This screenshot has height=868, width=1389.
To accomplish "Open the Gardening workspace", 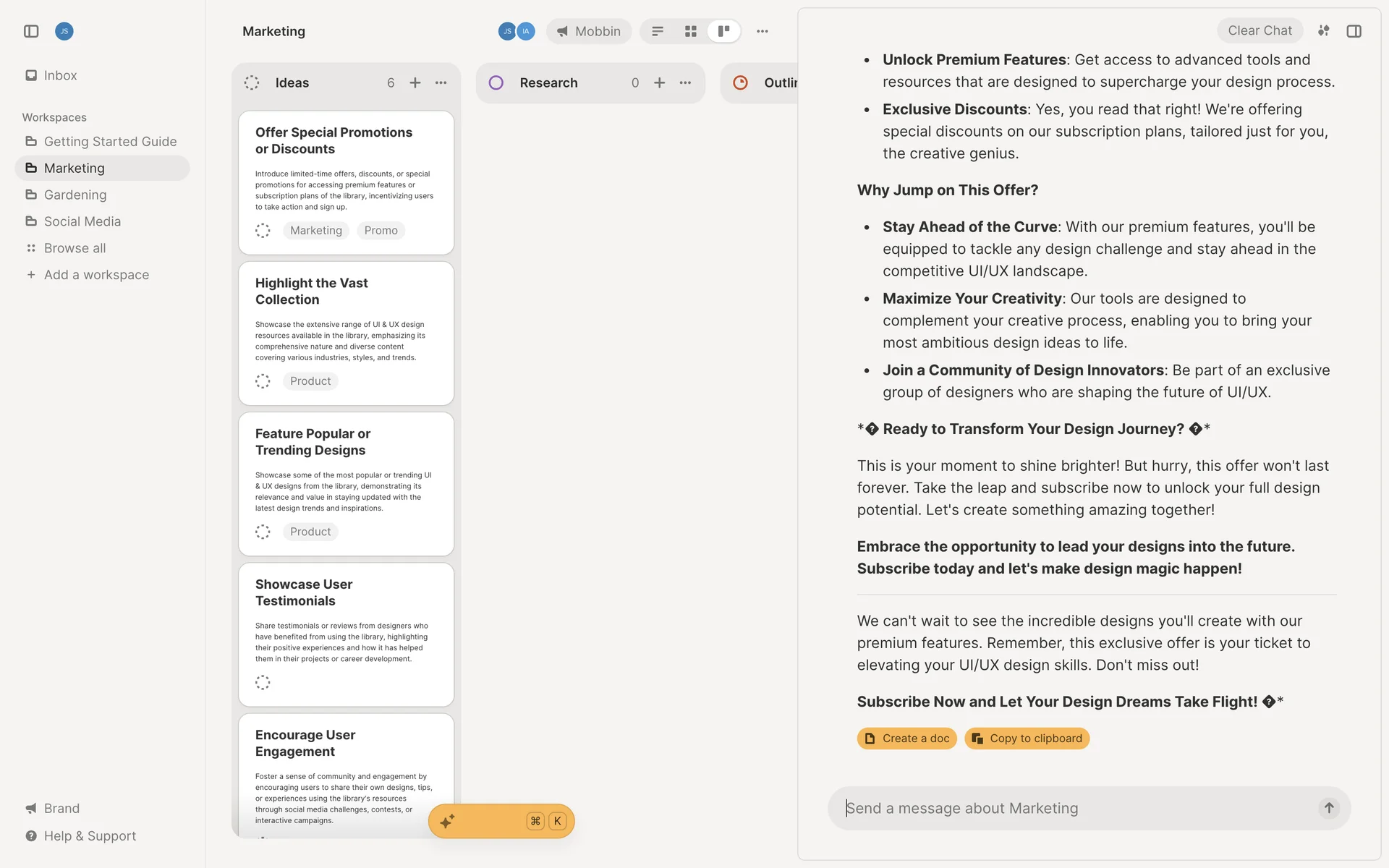I will [75, 195].
